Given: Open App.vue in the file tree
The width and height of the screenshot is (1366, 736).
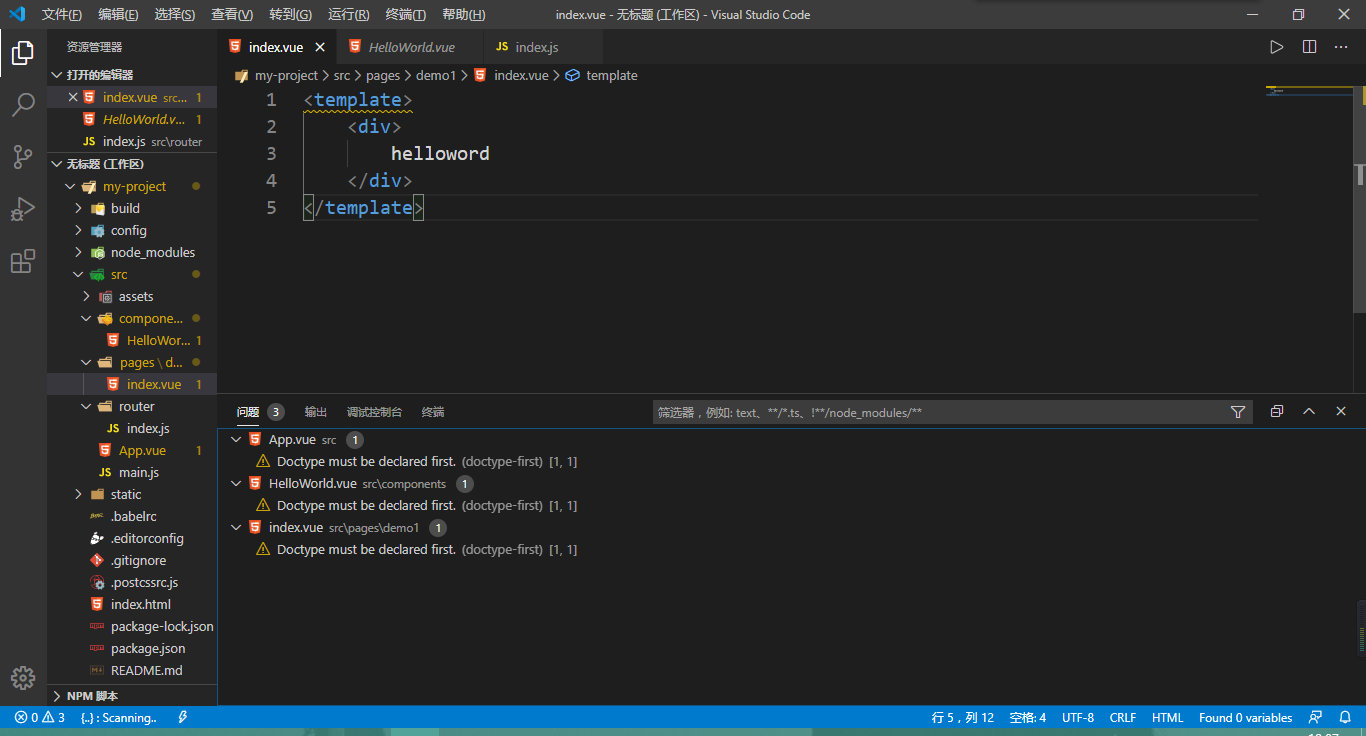Looking at the screenshot, I should coord(132,450).
